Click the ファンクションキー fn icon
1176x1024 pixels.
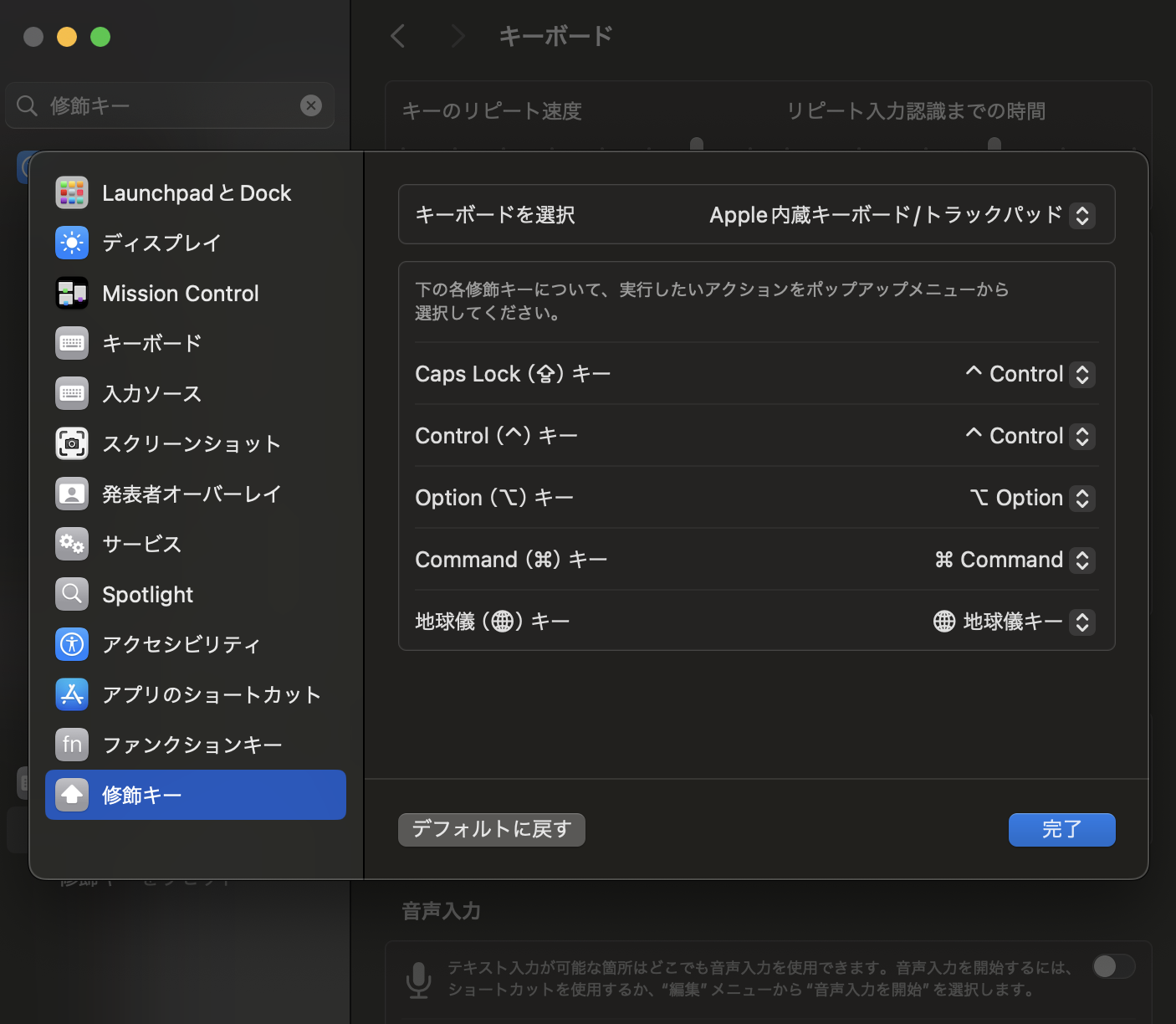(72, 745)
